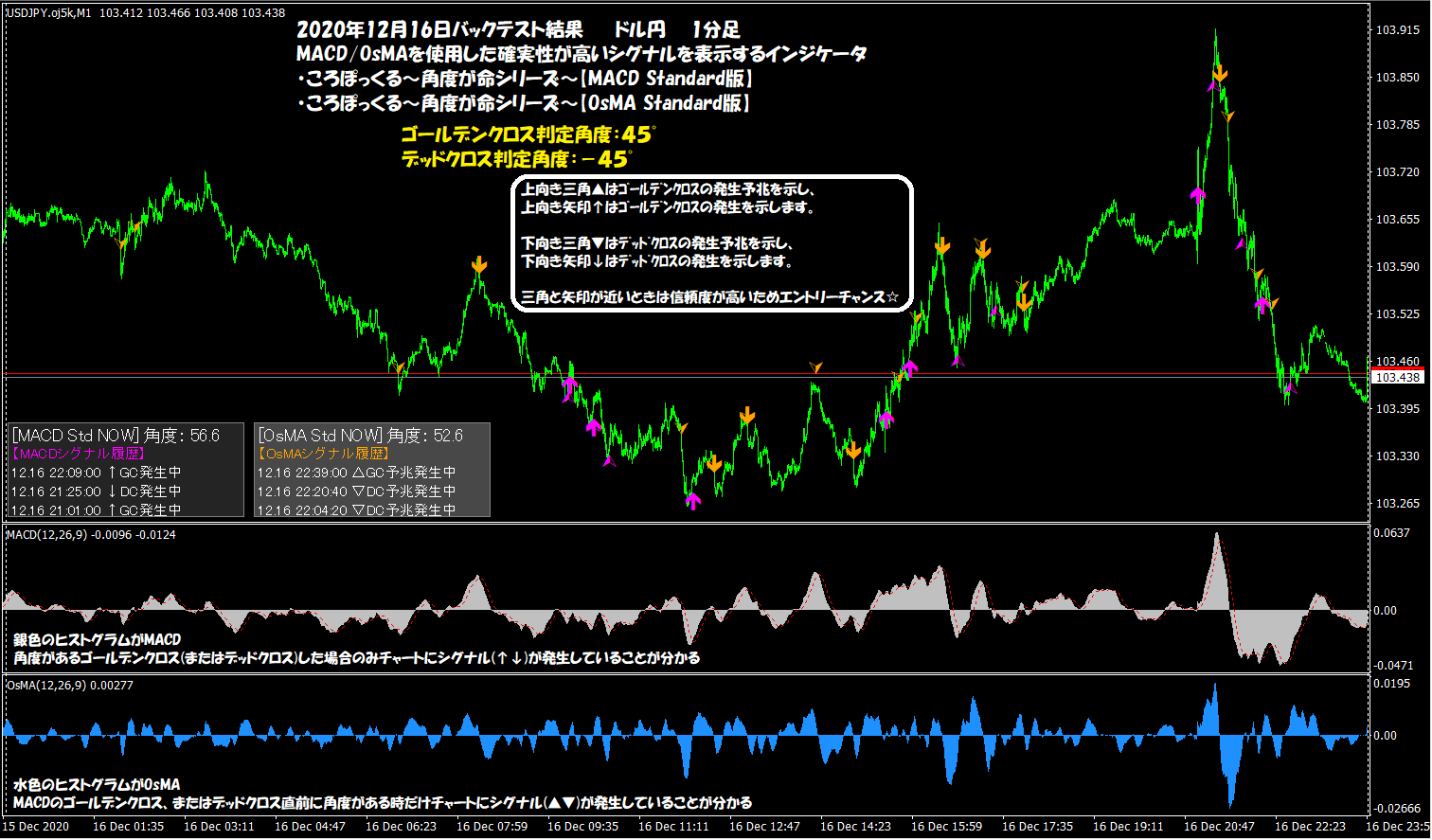Viewport: 1432px width, 840px height.
Task: Click '16 Dec 01:35' on the time axis
Action: click(128, 827)
